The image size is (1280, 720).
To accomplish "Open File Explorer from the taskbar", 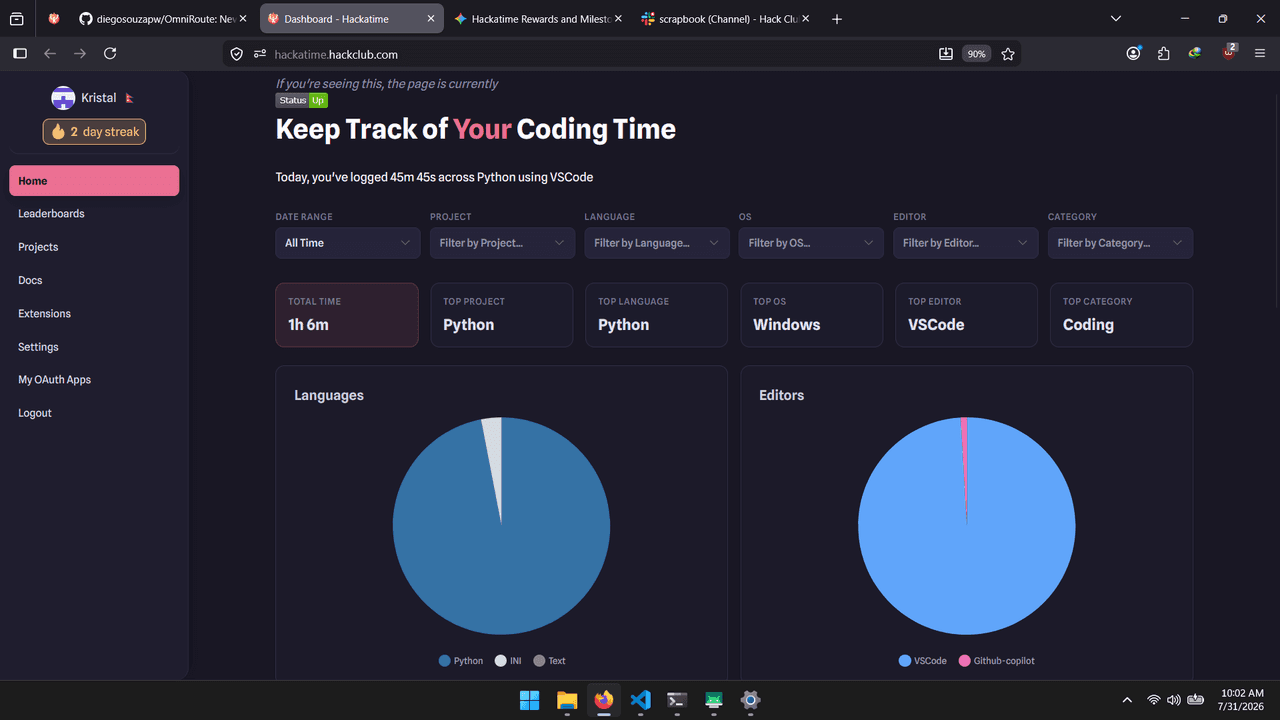I will tap(567, 700).
